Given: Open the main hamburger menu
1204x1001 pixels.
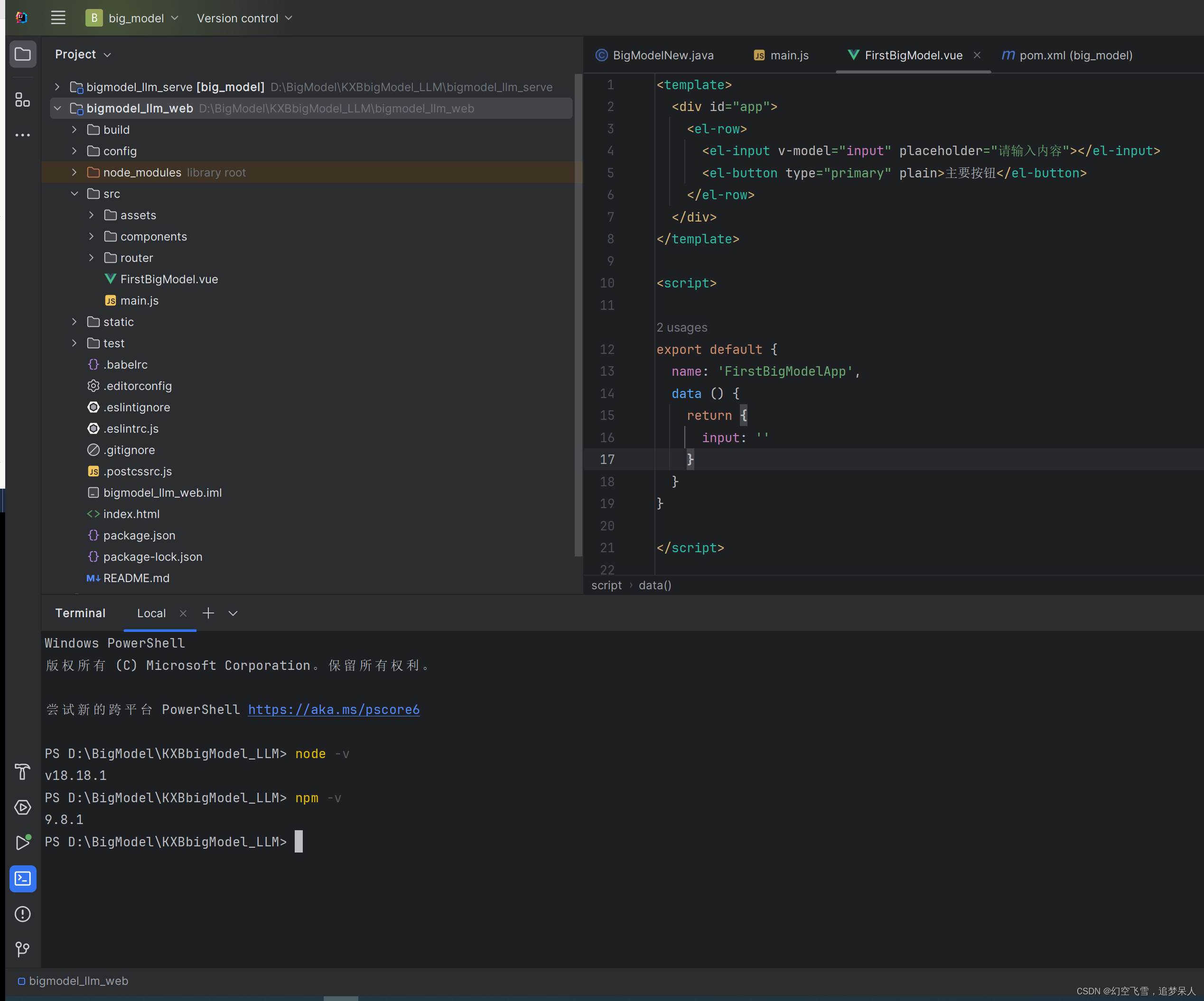Looking at the screenshot, I should coord(58,18).
